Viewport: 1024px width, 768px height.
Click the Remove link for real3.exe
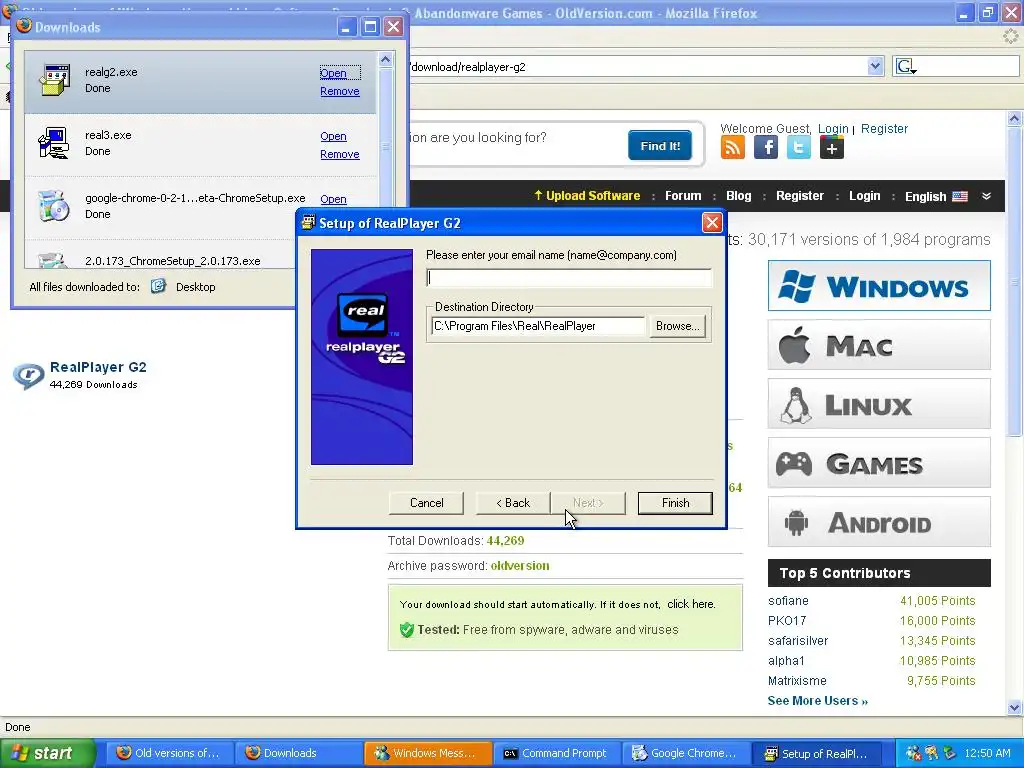340,154
